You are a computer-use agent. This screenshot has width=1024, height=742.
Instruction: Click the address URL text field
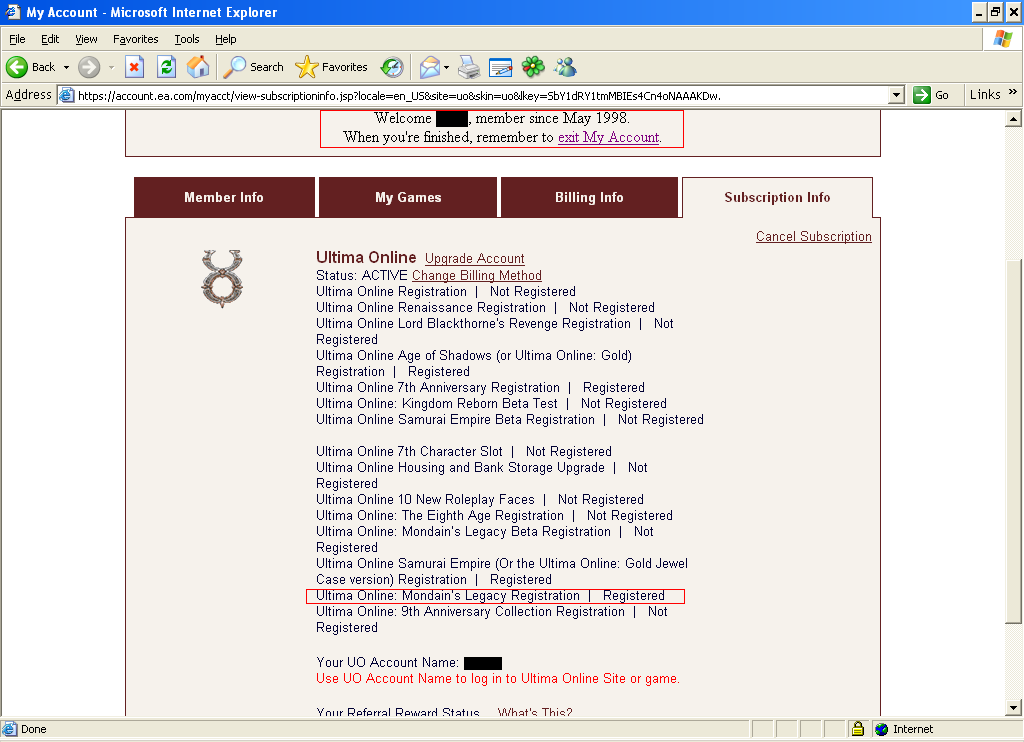[x=482, y=95]
